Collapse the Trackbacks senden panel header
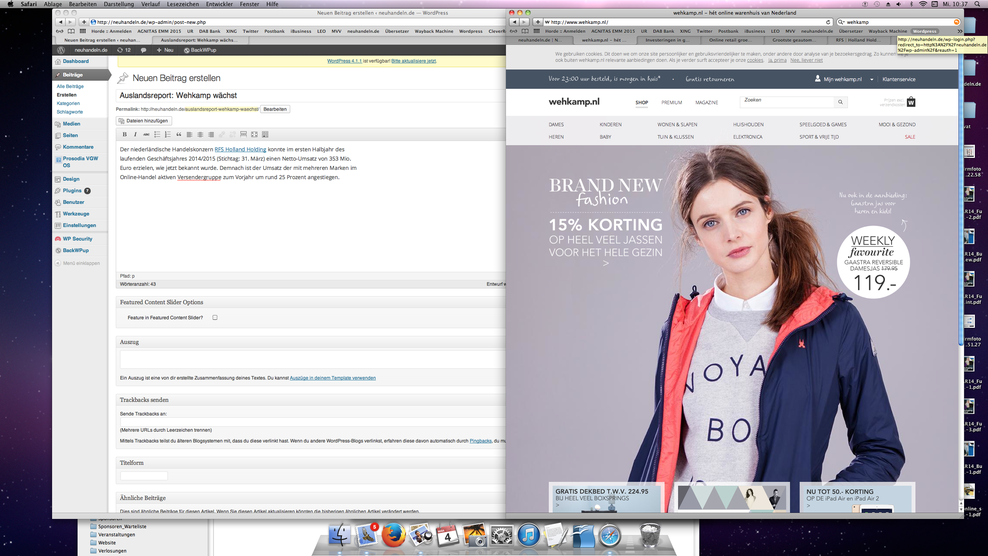988x556 pixels. [x=311, y=400]
